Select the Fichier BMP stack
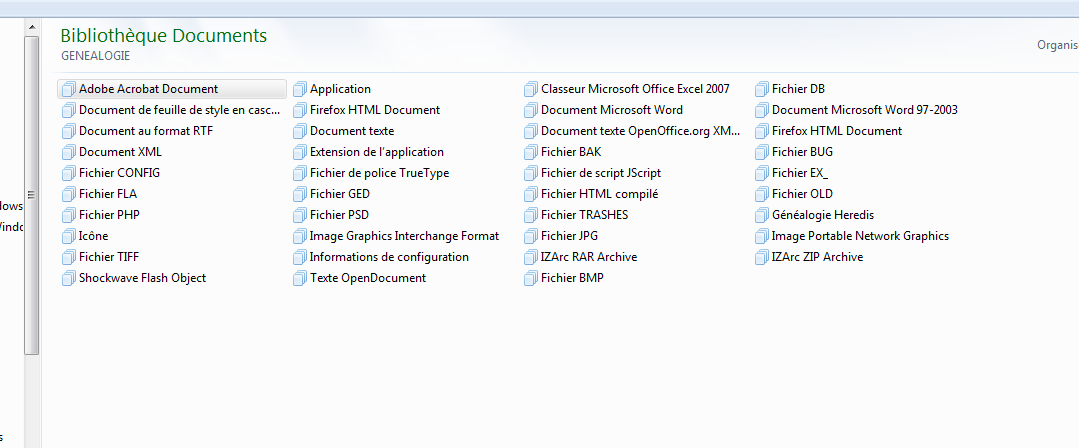1079x448 pixels. (571, 278)
